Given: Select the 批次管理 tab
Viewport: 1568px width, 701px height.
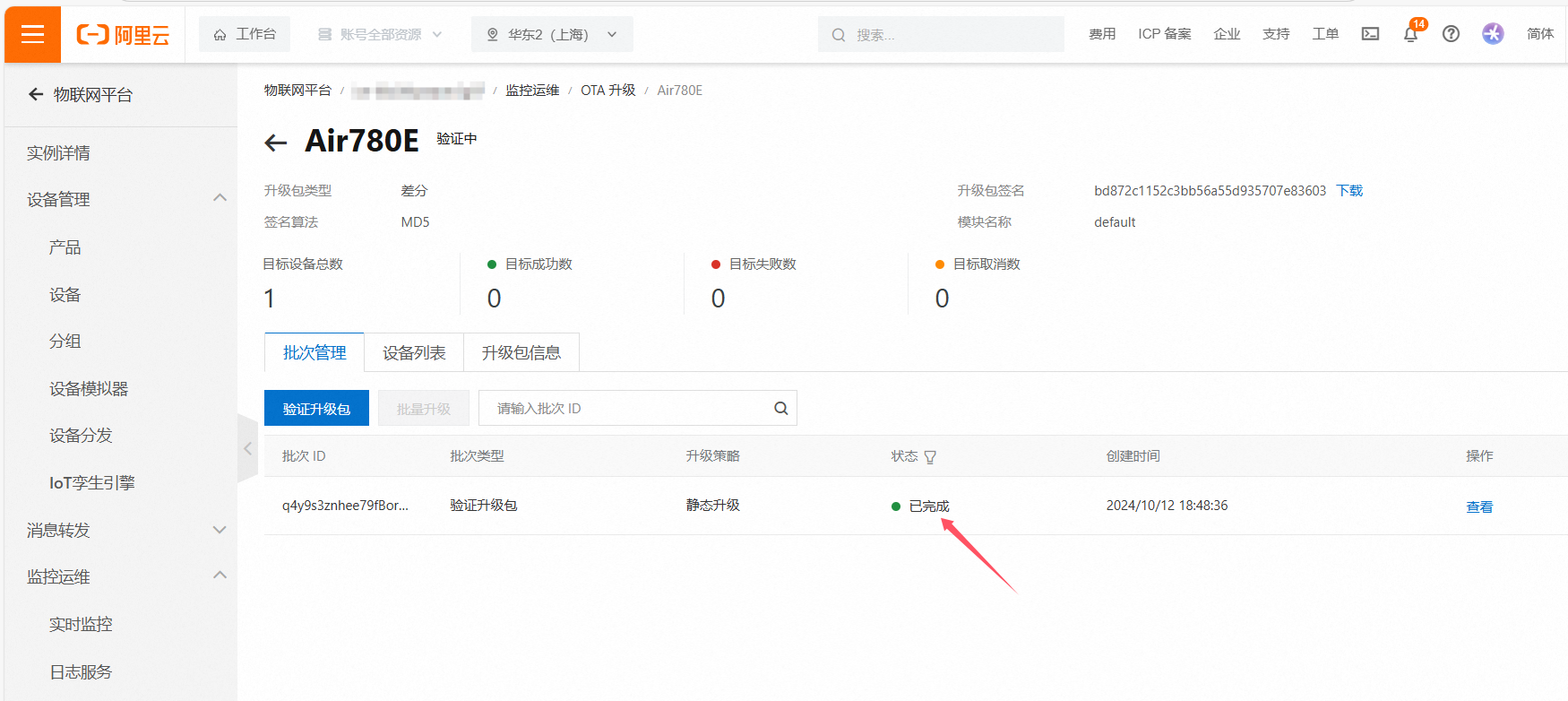Looking at the screenshot, I should [x=314, y=353].
